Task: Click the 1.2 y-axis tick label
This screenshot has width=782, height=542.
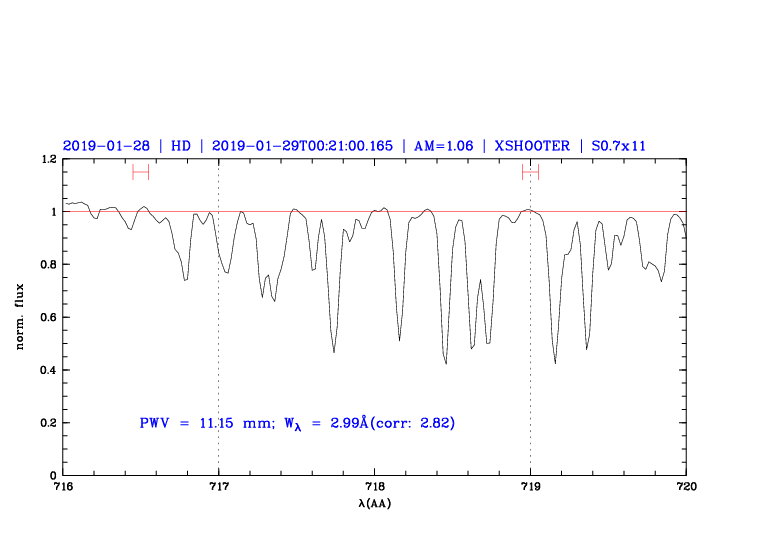Action: coord(46,160)
